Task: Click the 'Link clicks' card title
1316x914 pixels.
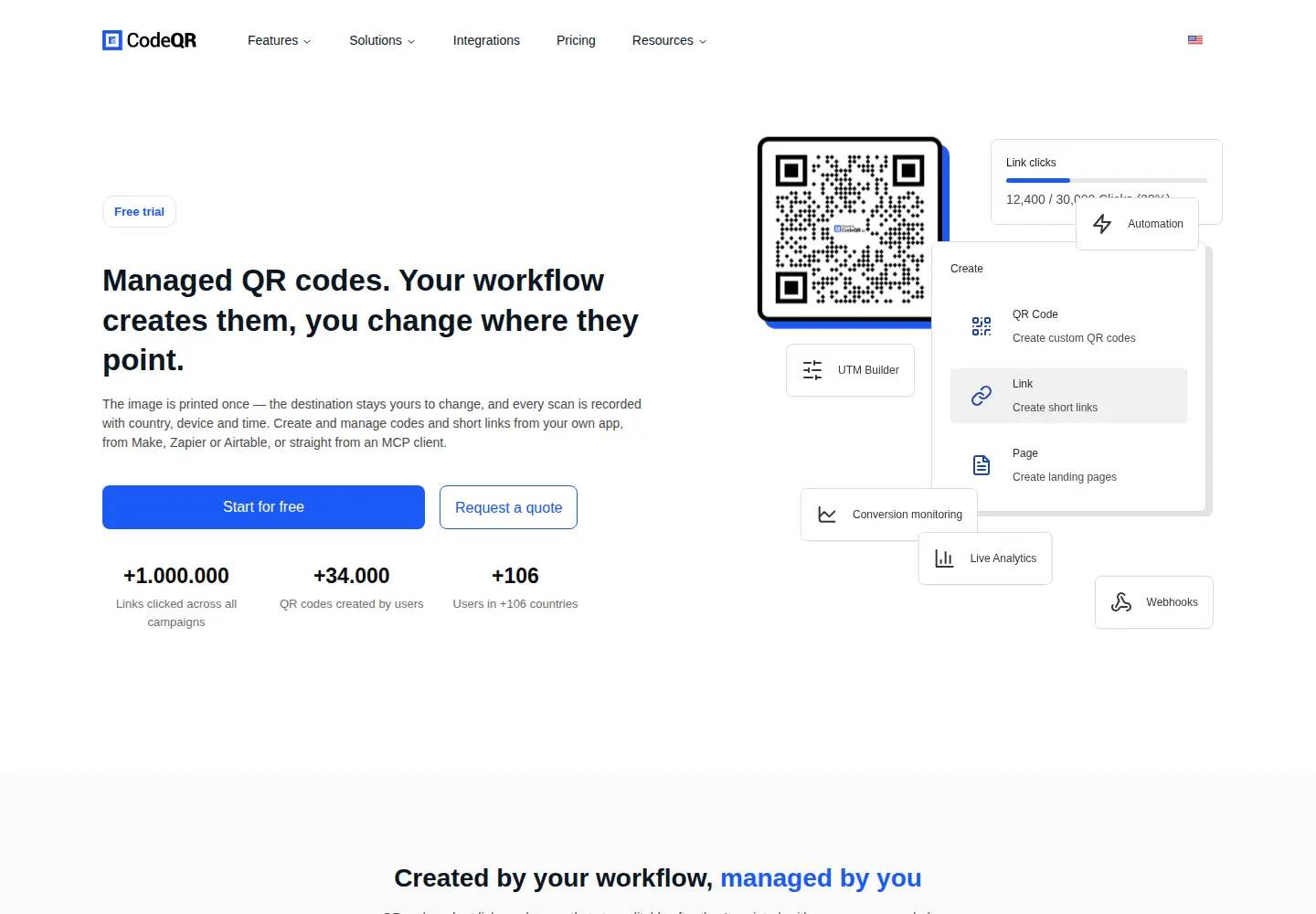Action: point(1031,163)
